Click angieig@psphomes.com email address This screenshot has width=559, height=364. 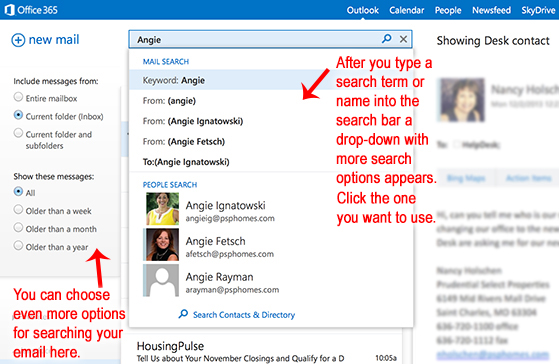[230, 219]
